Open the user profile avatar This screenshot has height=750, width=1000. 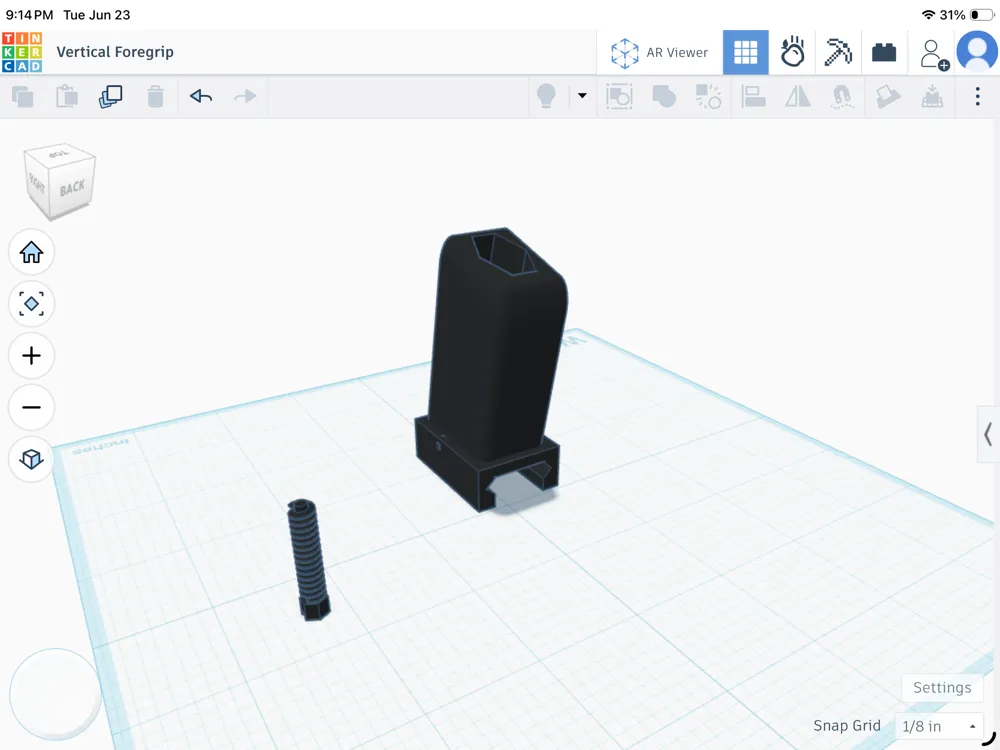[x=977, y=51]
